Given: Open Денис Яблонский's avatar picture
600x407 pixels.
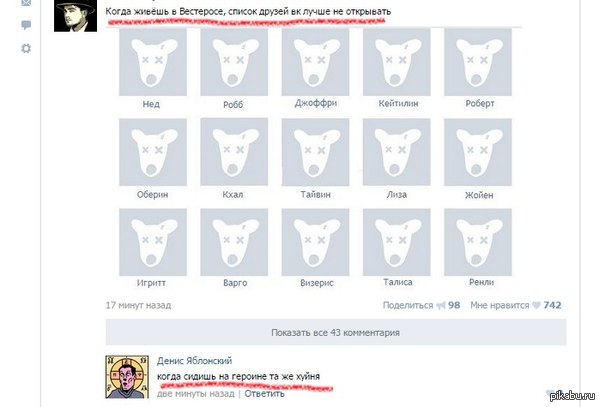Looking at the screenshot, I should tap(127, 377).
